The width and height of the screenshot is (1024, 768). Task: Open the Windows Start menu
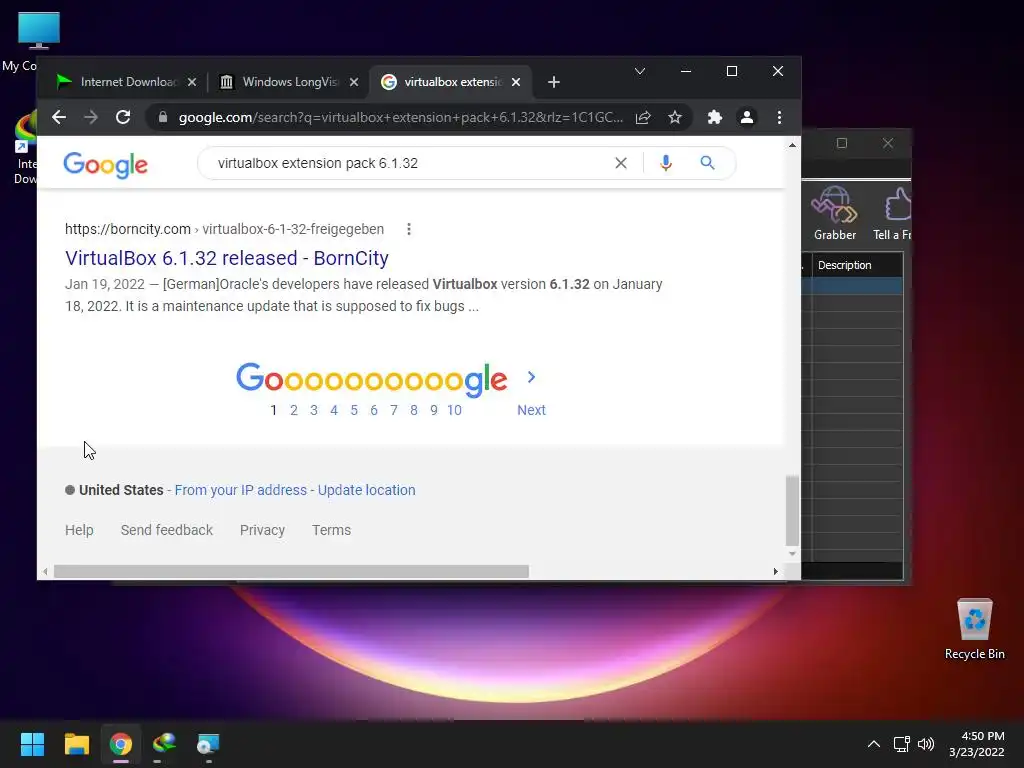[32, 744]
